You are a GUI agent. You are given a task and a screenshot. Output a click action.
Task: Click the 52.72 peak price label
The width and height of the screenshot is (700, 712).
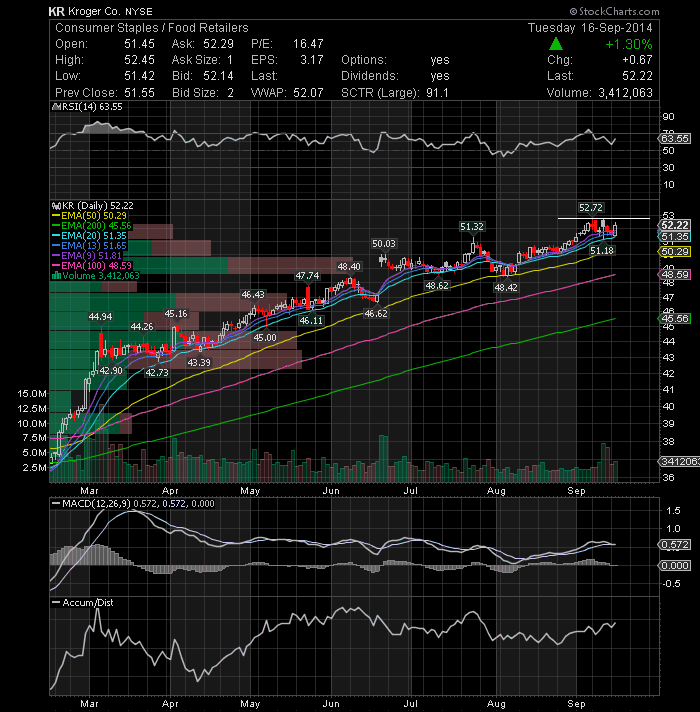point(591,208)
